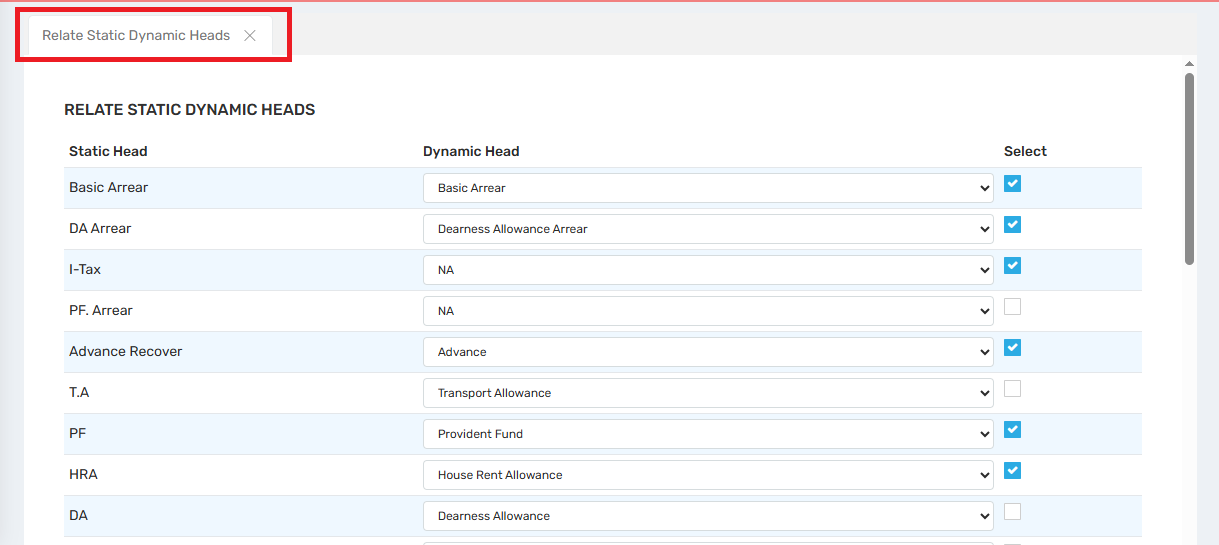Viewport: 1219px width, 545px height.
Task: Open the I-Tax dynamic head dropdown
Action: pos(708,270)
